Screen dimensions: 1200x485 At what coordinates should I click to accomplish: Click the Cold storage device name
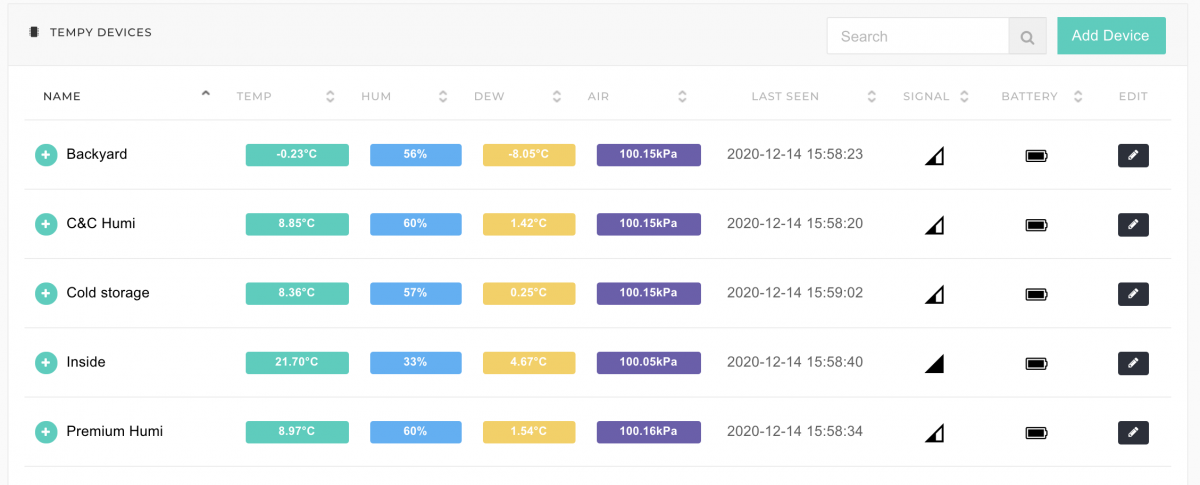click(x=108, y=293)
